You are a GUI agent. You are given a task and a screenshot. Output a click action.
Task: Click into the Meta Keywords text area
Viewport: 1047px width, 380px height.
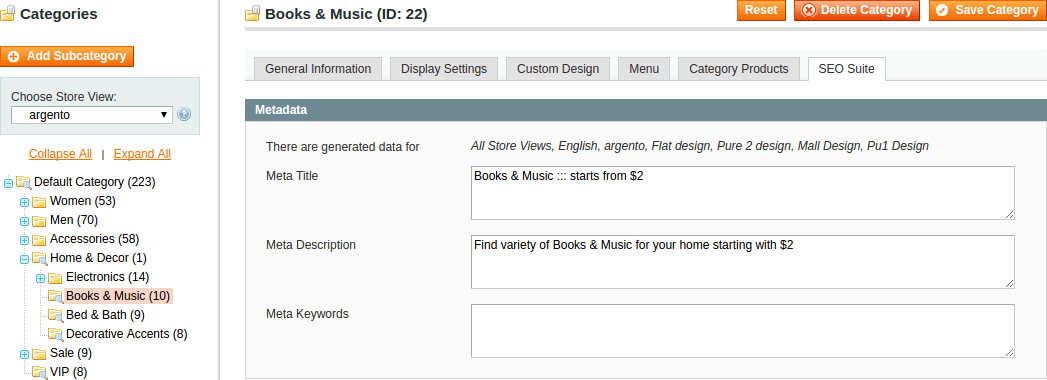pyautogui.click(x=743, y=331)
